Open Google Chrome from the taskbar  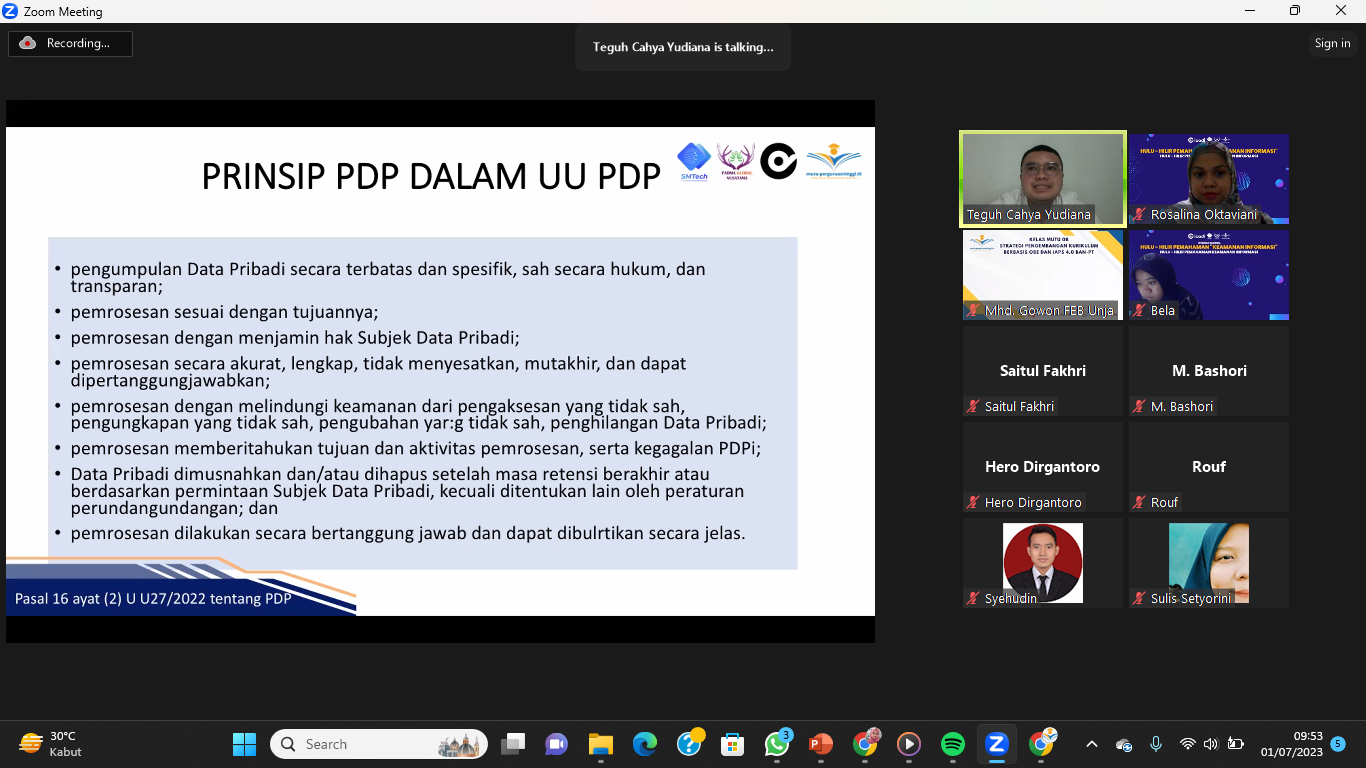click(865, 744)
